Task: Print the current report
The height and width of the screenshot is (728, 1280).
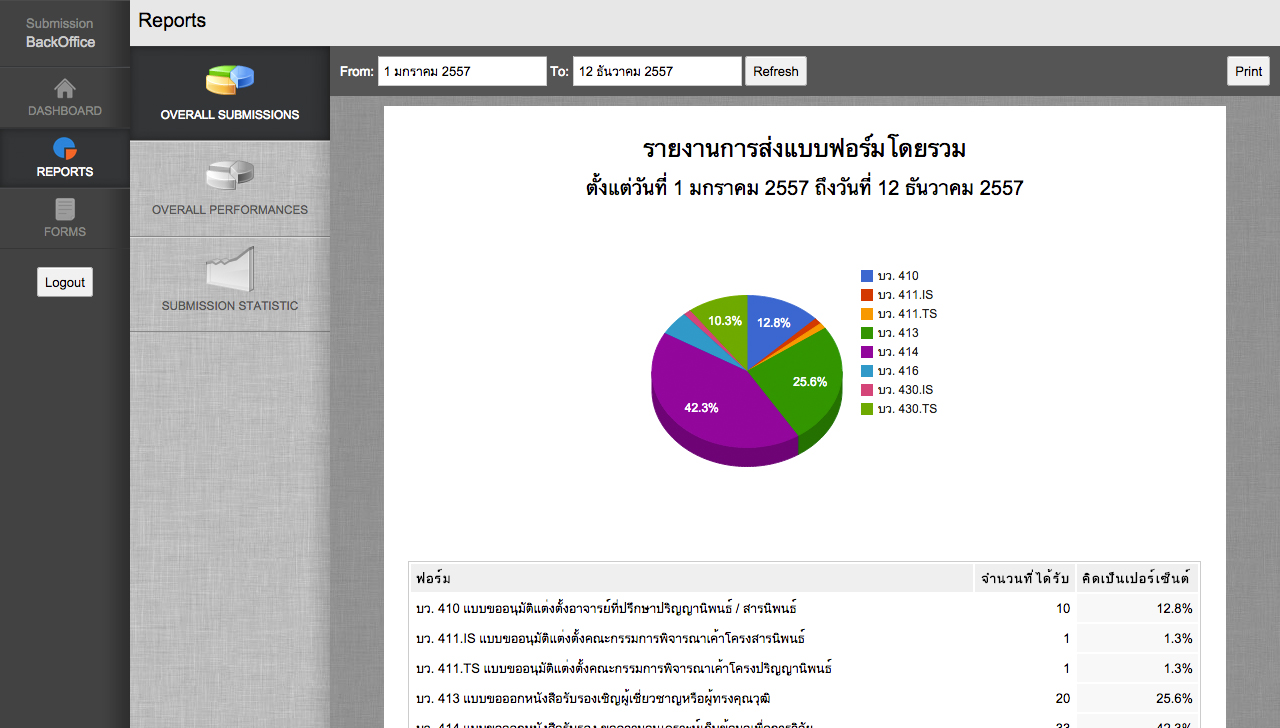Action: click(x=1248, y=71)
